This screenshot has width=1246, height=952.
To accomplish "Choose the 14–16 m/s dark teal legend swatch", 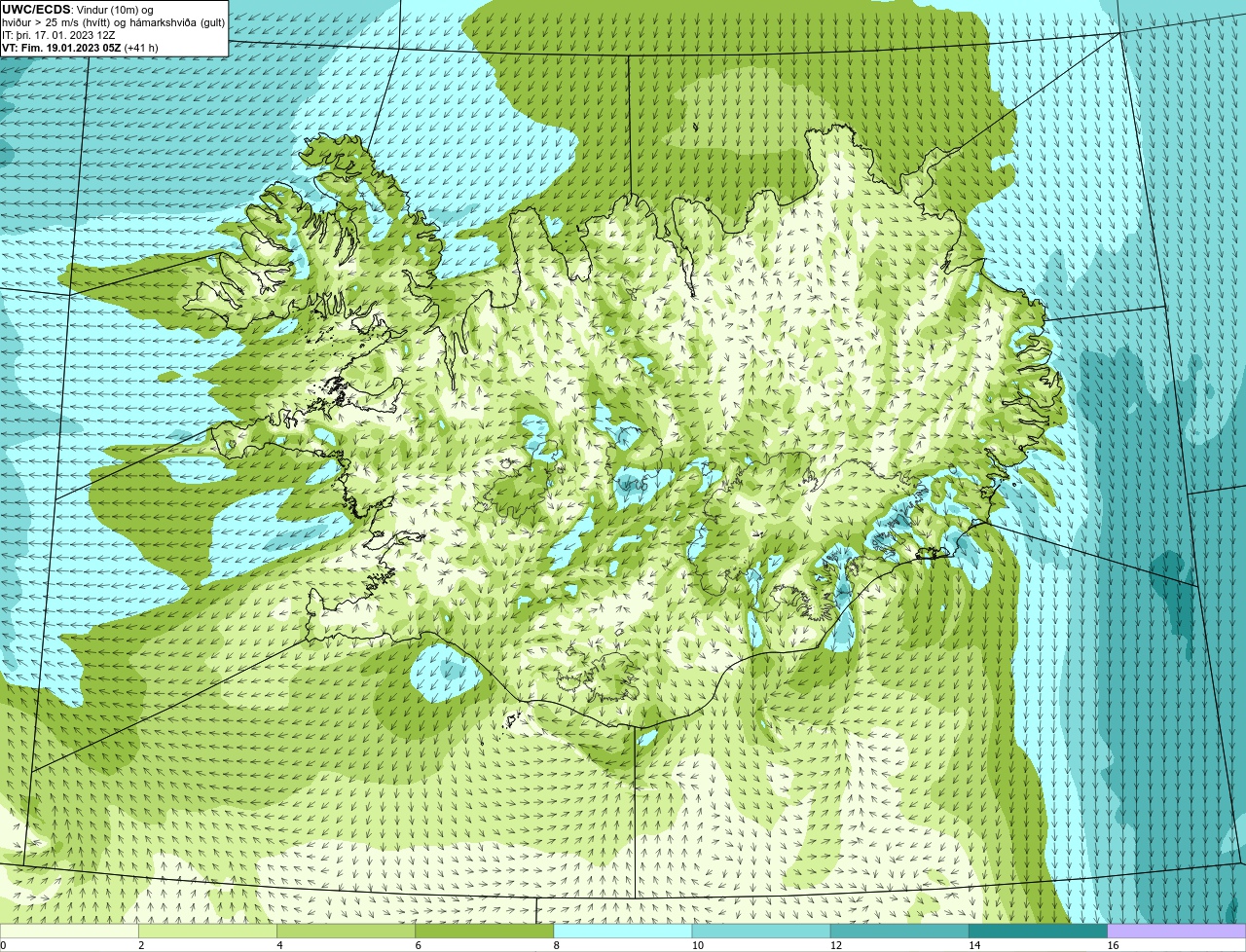I will [1038, 931].
